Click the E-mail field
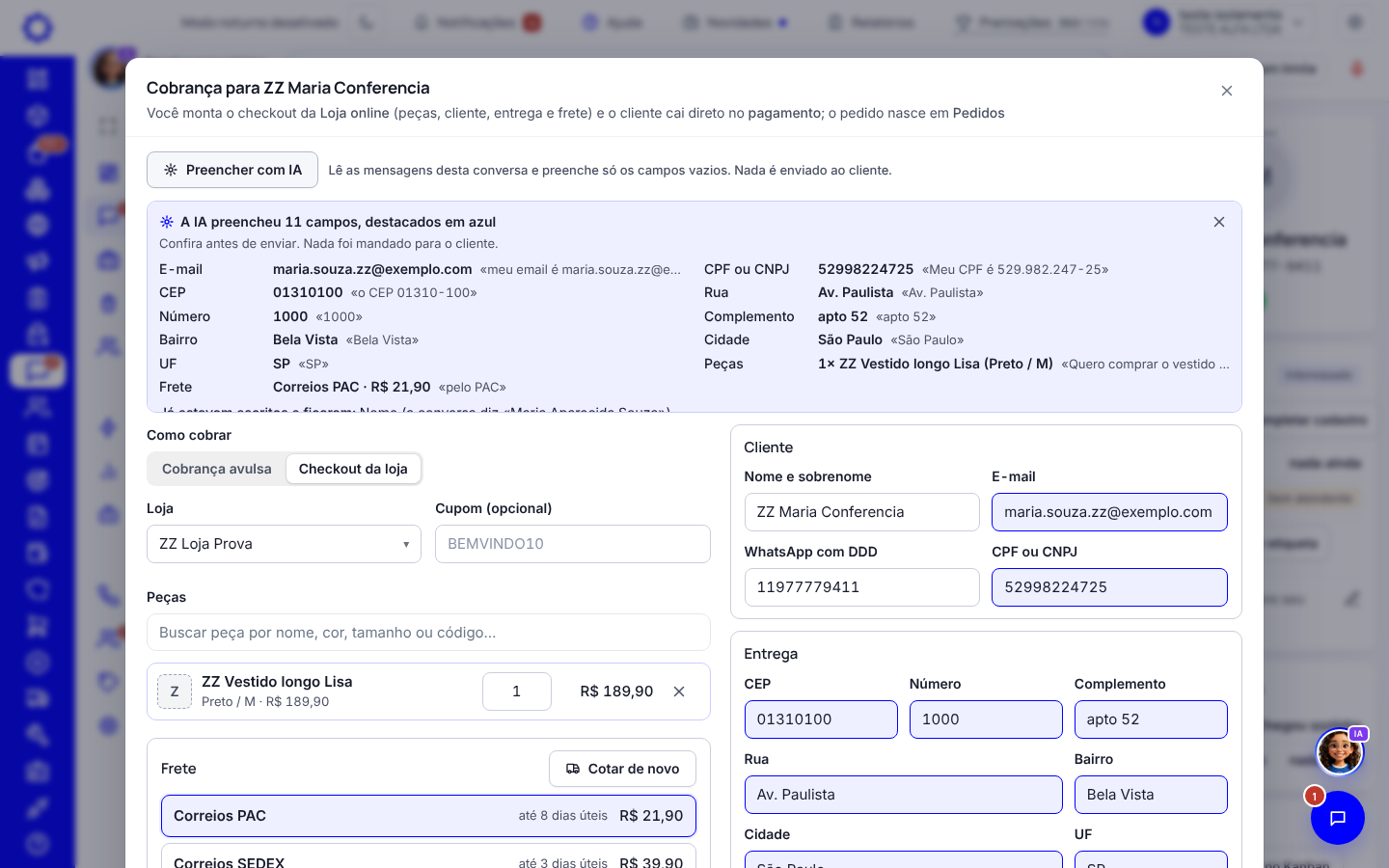Screen dimensions: 1389x868 click(x=1109, y=512)
